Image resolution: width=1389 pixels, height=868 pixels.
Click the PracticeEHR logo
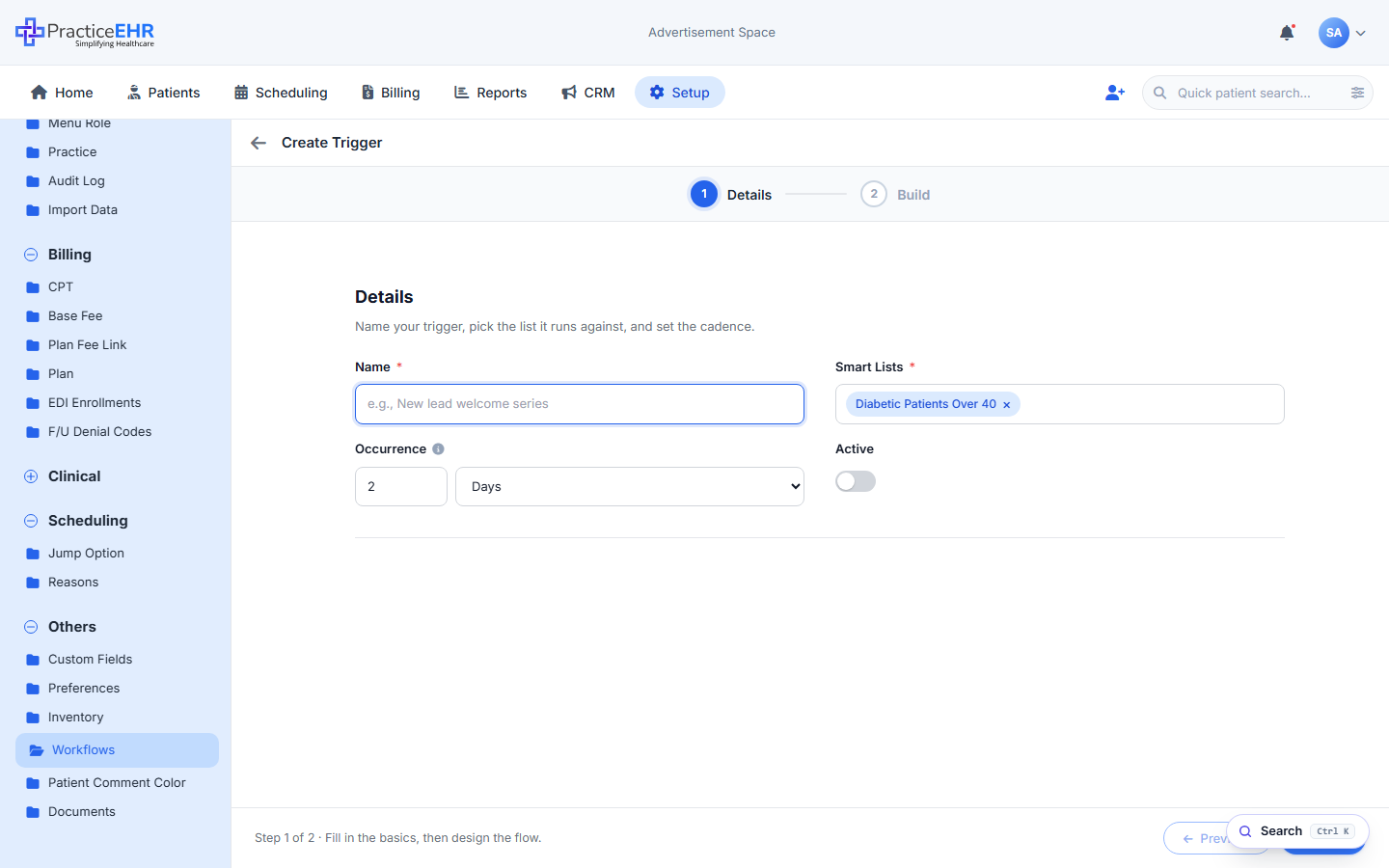(x=85, y=32)
